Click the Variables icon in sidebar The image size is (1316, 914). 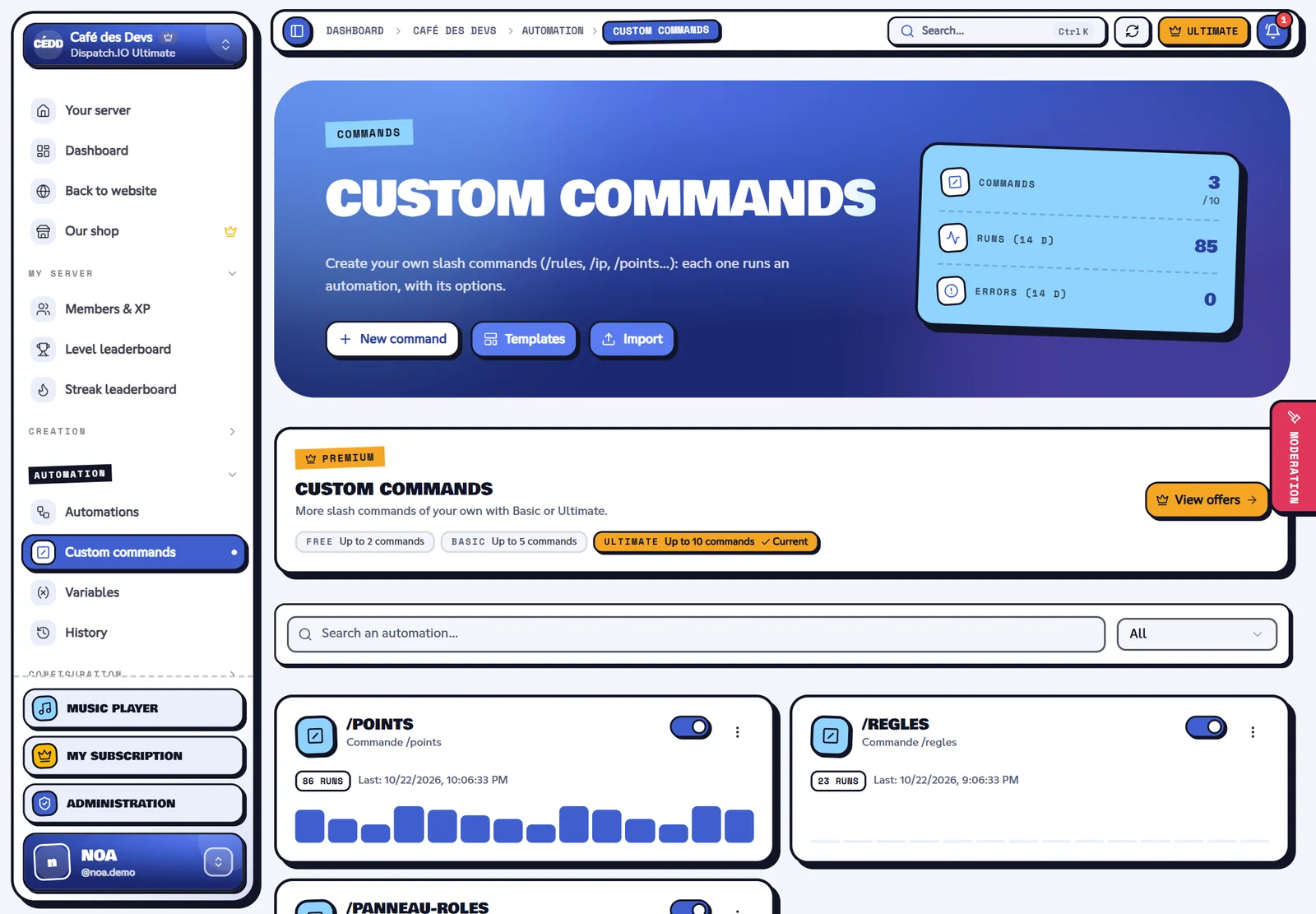coord(44,592)
